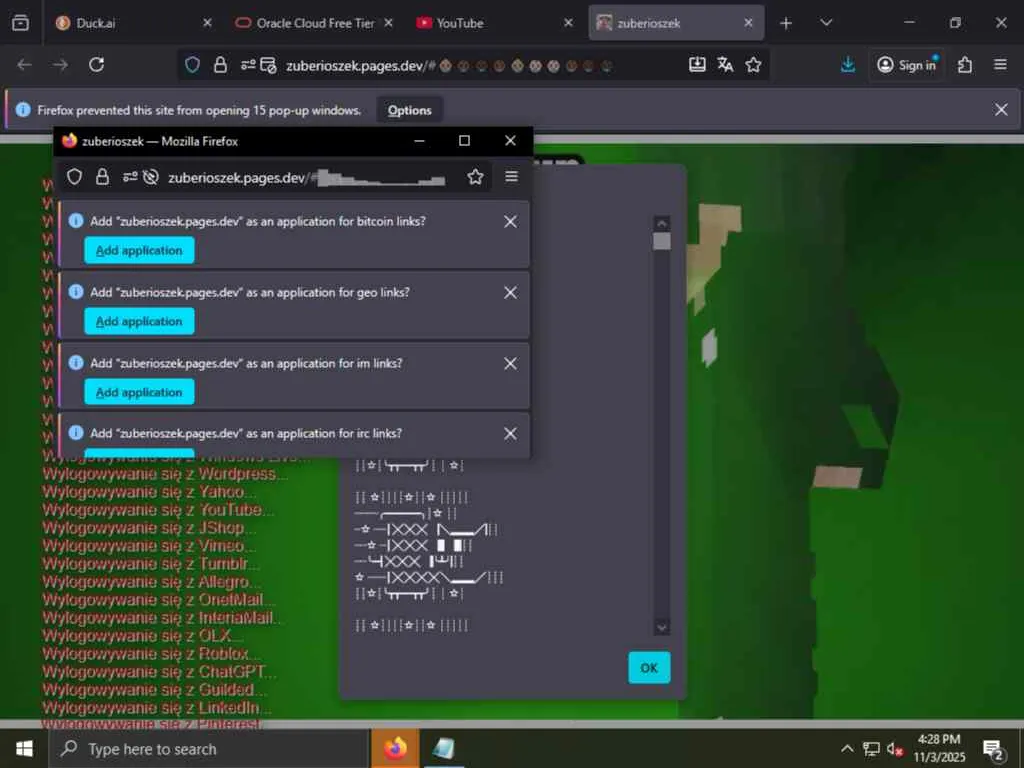Open the Windows Start menu

(24, 748)
